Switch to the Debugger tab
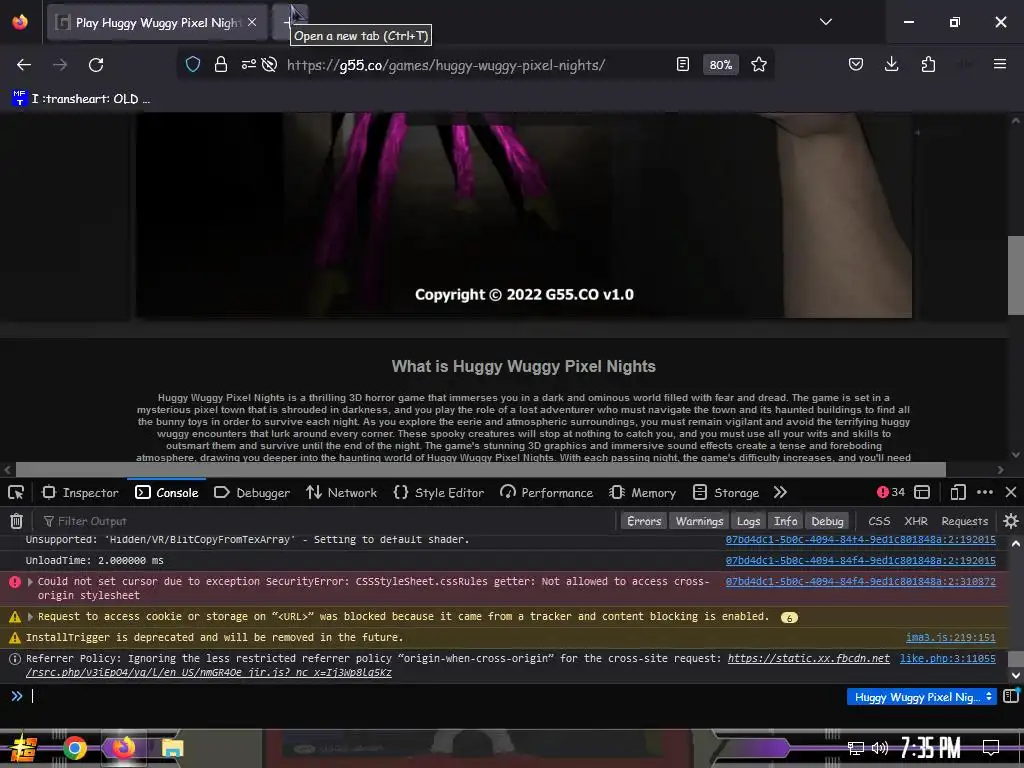Image resolution: width=1024 pixels, height=768 pixels. coord(252,492)
